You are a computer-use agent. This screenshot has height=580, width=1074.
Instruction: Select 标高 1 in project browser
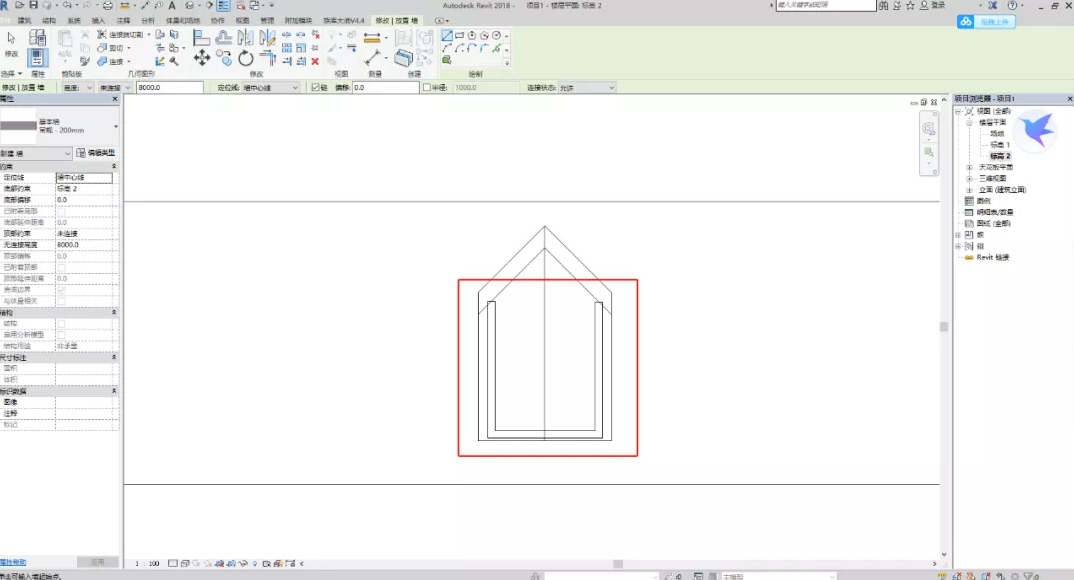coord(999,145)
